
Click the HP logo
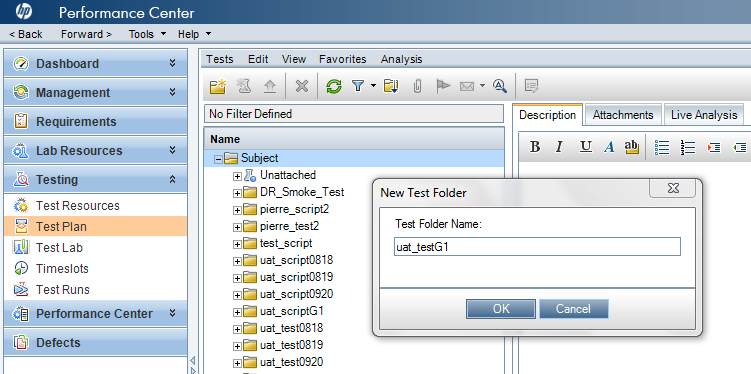23,11
